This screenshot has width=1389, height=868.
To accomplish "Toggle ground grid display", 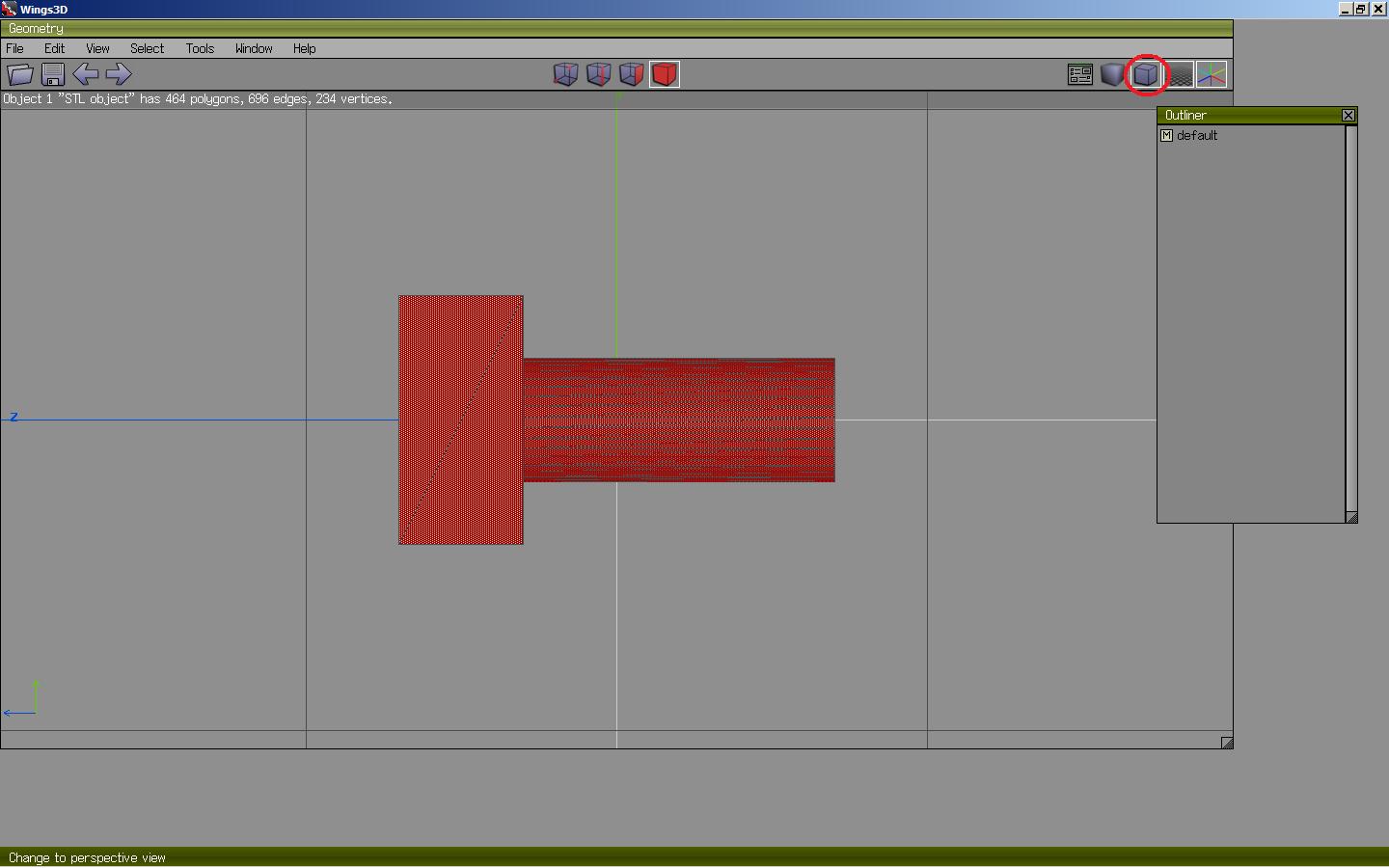I will [1180, 74].
